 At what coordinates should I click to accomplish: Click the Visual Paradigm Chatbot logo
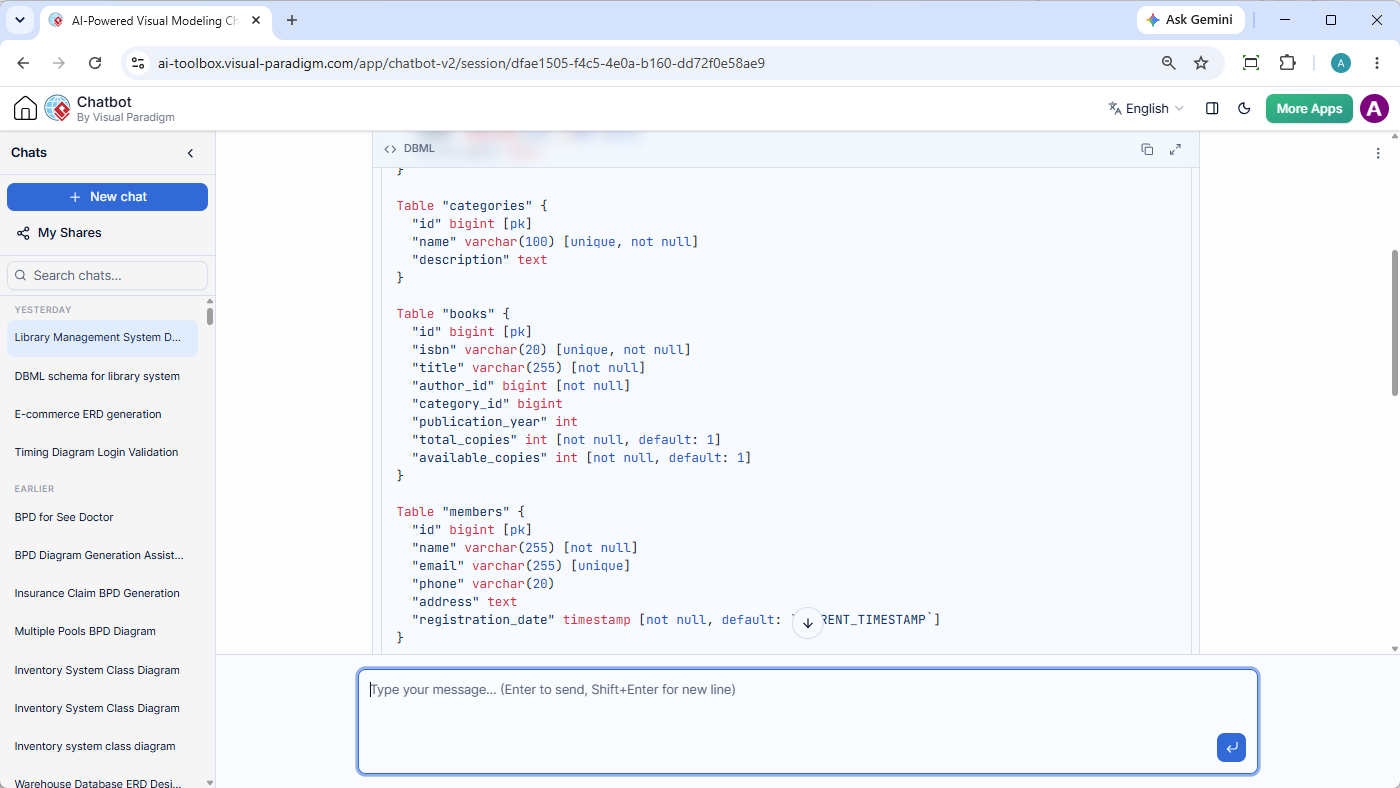click(x=58, y=109)
